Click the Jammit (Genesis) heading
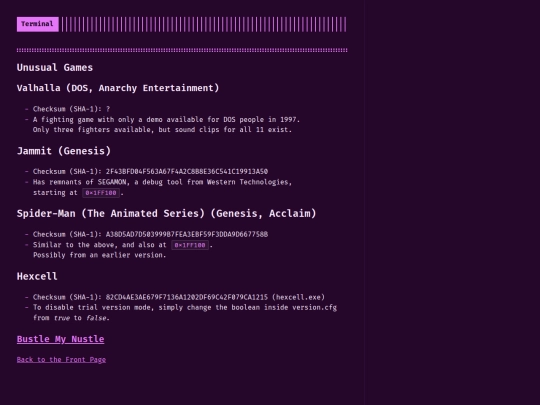The height and width of the screenshot is (405, 540). pyautogui.click(x=64, y=151)
